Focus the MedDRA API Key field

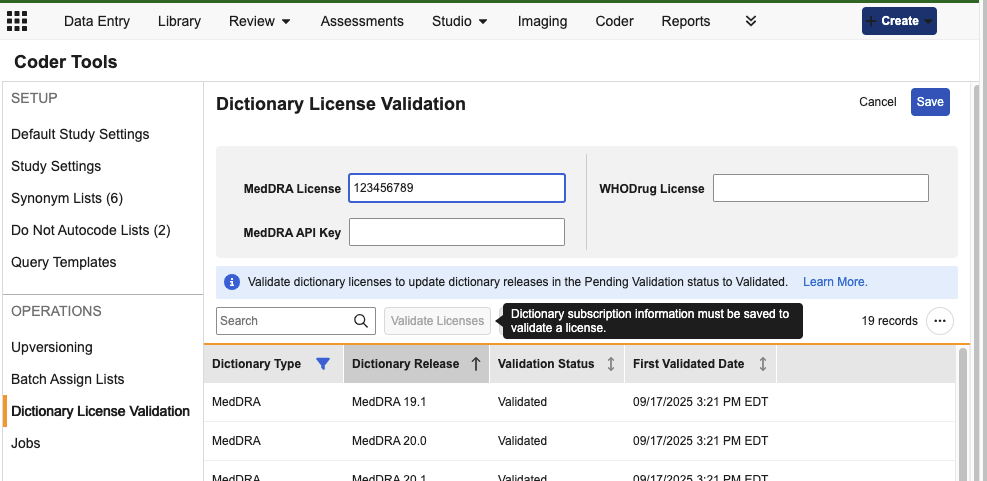coord(457,232)
